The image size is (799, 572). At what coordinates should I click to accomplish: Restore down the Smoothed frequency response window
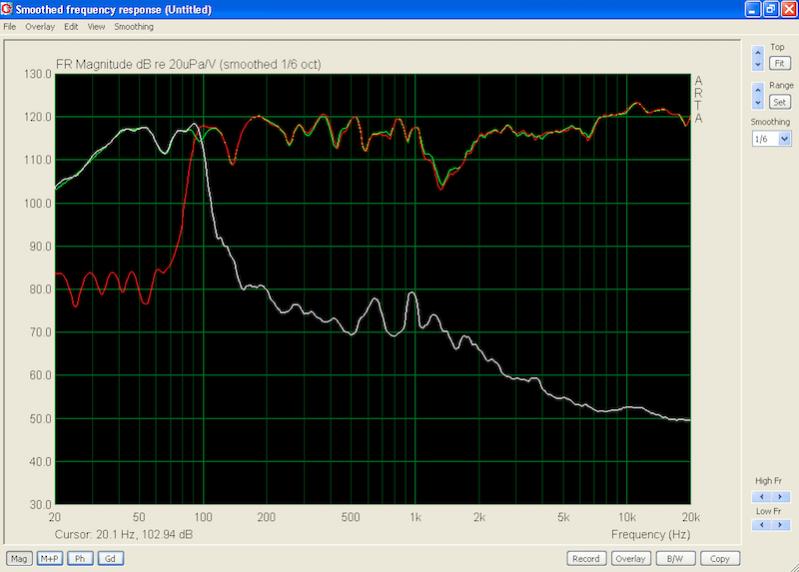(x=771, y=9)
